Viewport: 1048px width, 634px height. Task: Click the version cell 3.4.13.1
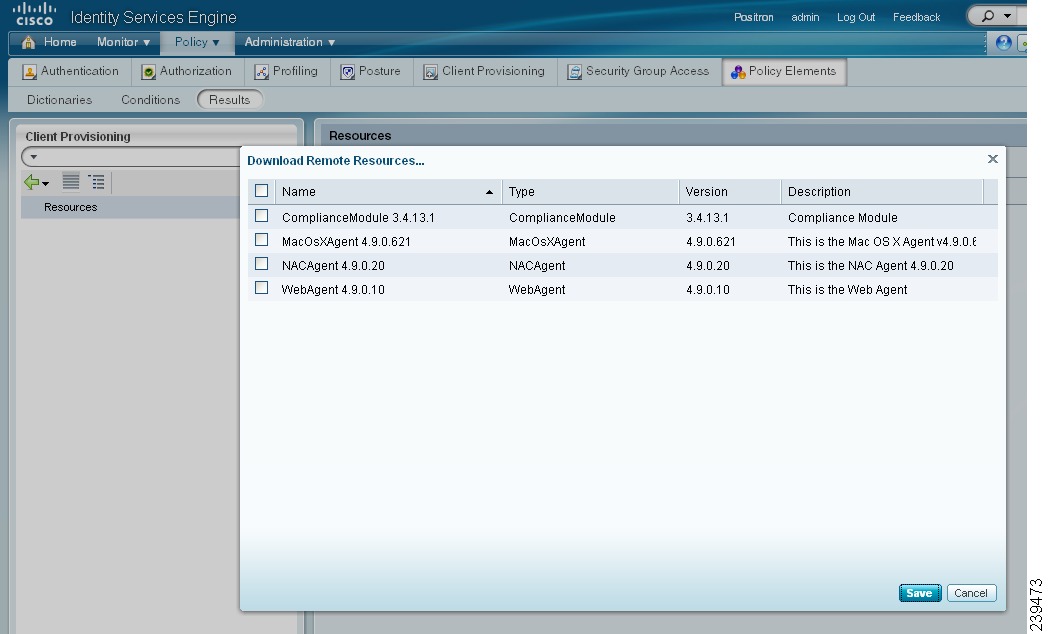point(707,218)
